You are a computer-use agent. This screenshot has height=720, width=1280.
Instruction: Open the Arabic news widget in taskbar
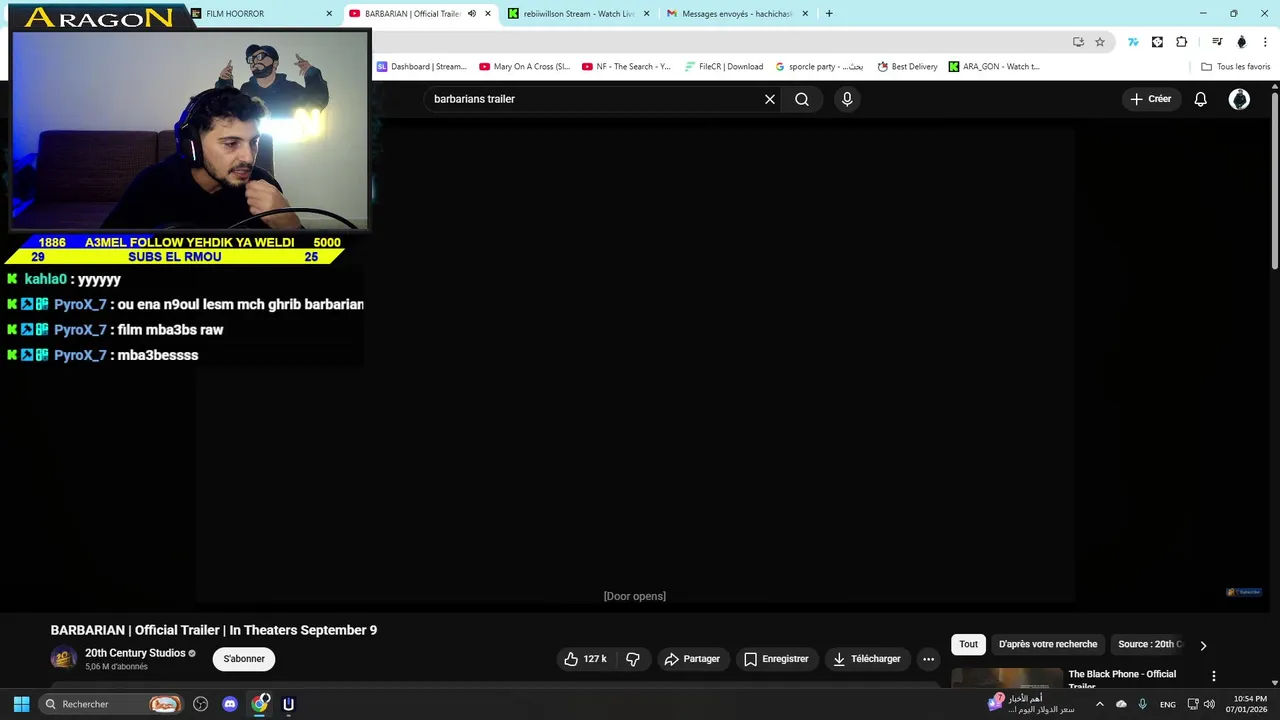1031,704
